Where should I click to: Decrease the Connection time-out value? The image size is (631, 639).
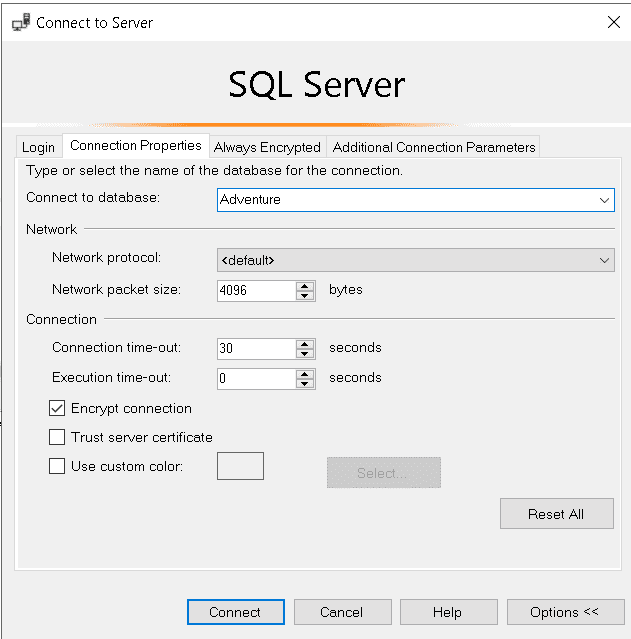click(304, 354)
